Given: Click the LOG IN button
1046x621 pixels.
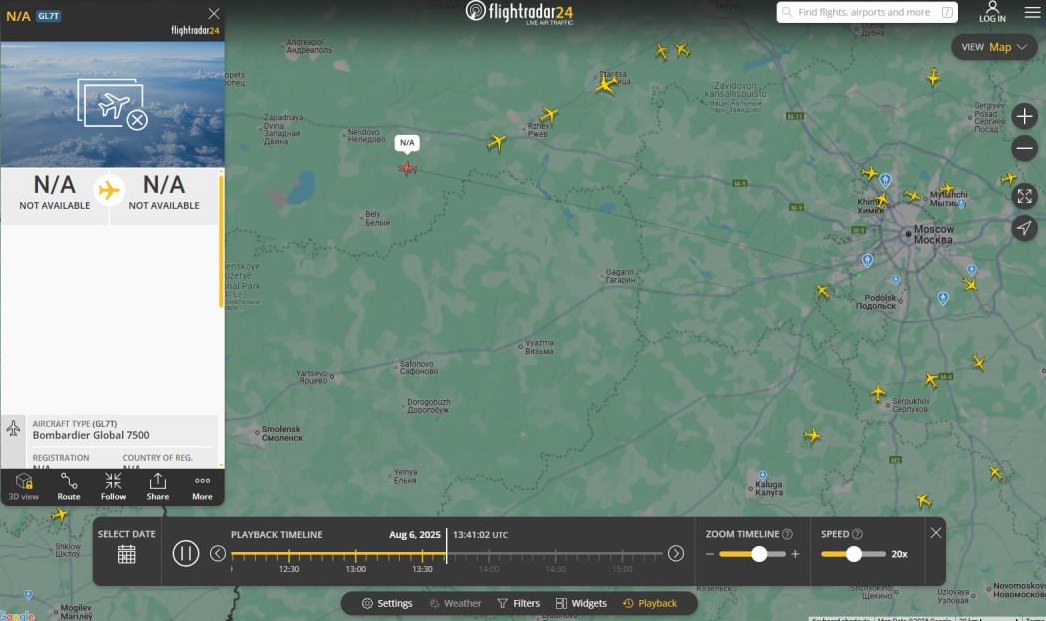Looking at the screenshot, I should point(992,12).
